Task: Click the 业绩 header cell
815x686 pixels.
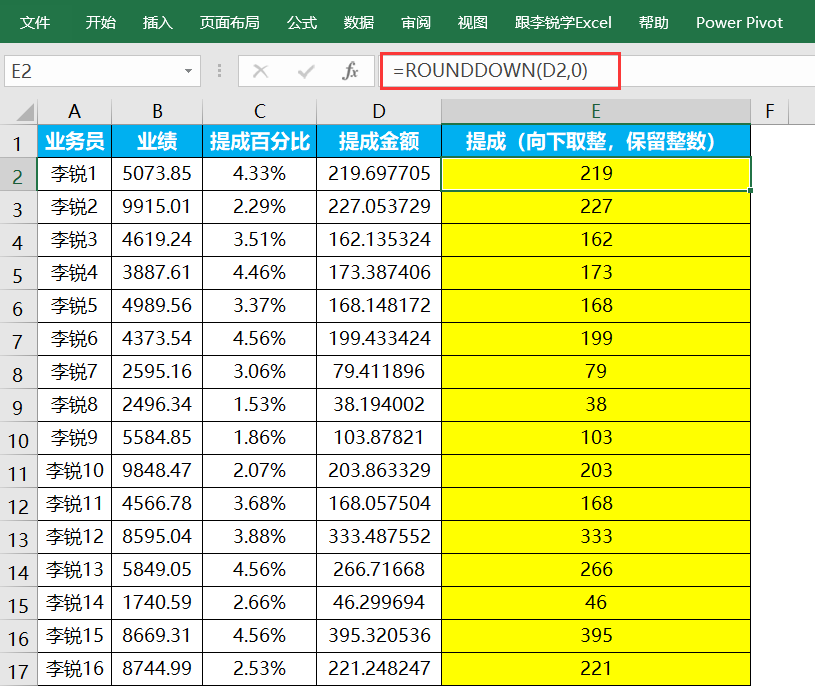Action: (157, 141)
